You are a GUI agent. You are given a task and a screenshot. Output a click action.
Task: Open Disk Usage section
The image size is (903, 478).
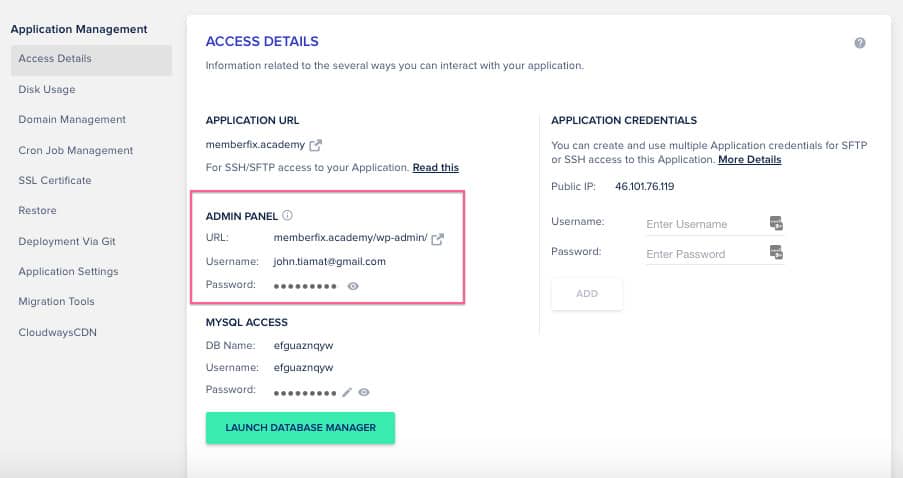click(x=47, y=89)
